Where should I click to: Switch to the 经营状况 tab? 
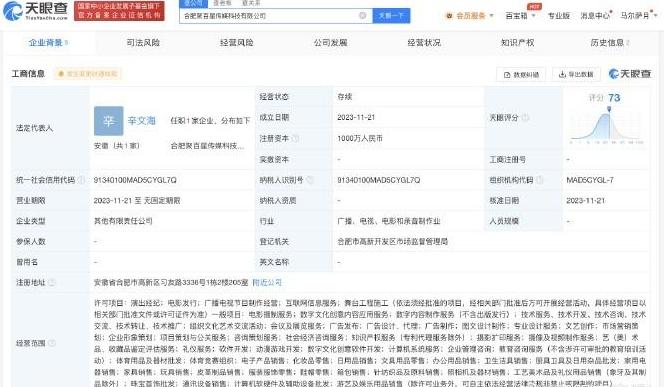(424, 42)
